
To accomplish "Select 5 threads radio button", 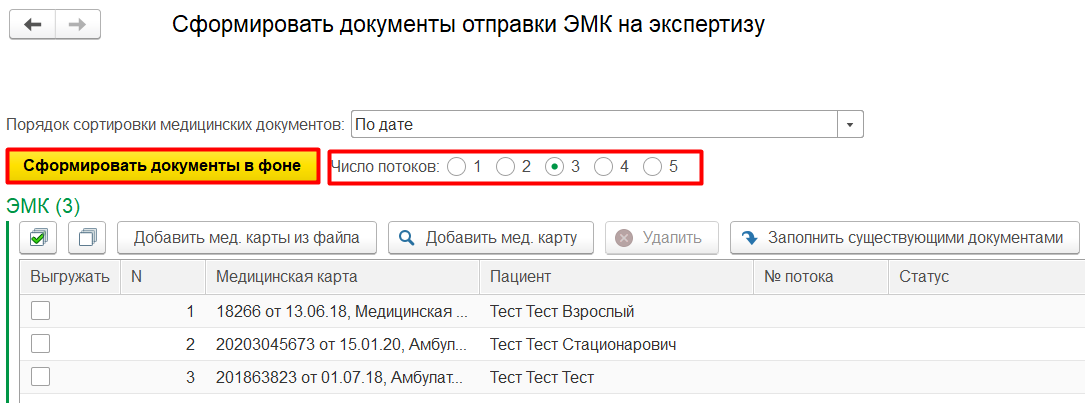I will click(x=653, y=167).
